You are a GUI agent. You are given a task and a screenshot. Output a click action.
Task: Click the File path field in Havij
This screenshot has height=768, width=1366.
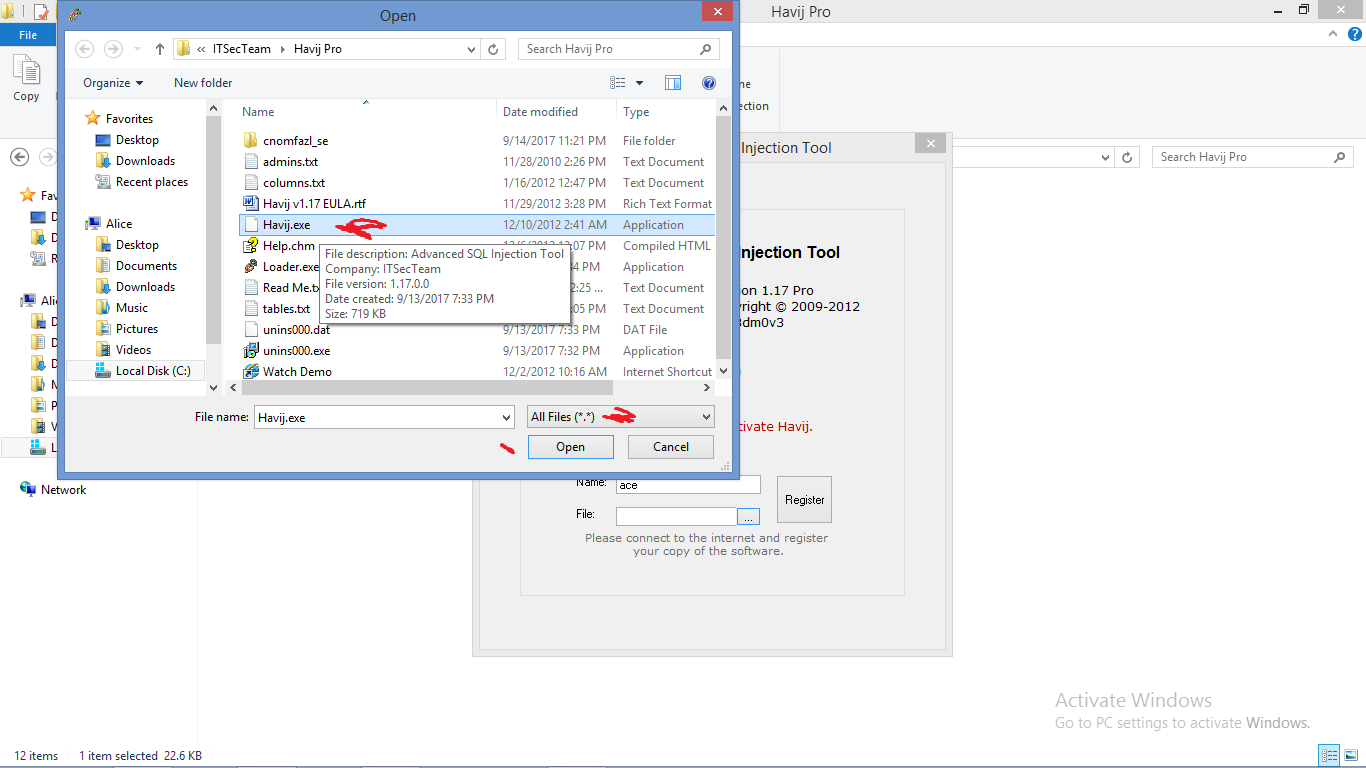point(677,517)
